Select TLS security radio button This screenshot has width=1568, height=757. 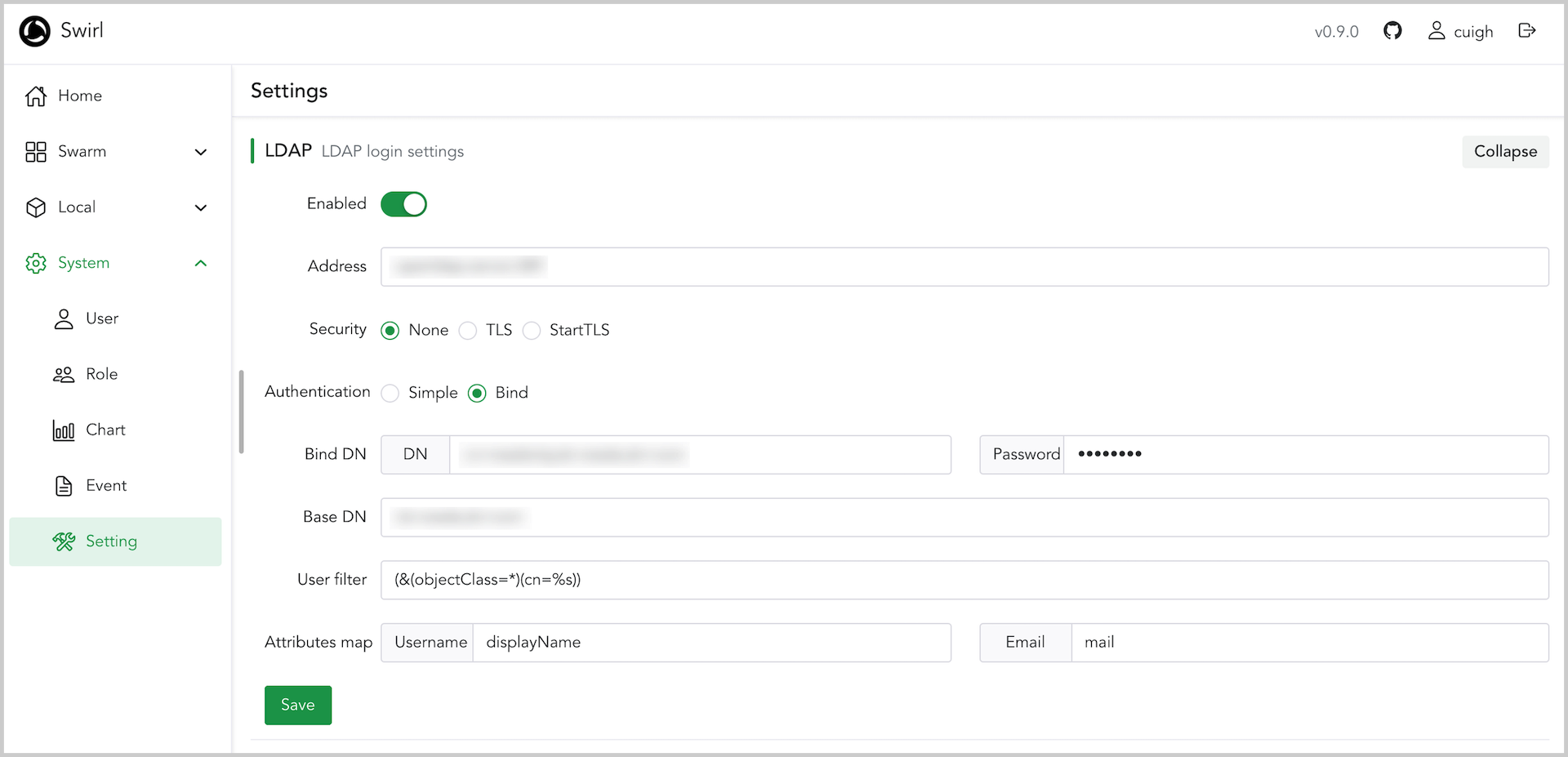click(468, 331)
